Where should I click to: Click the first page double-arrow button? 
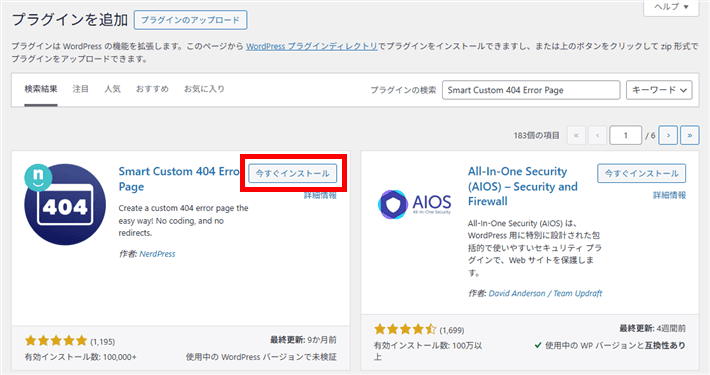[x=576, y=135]
